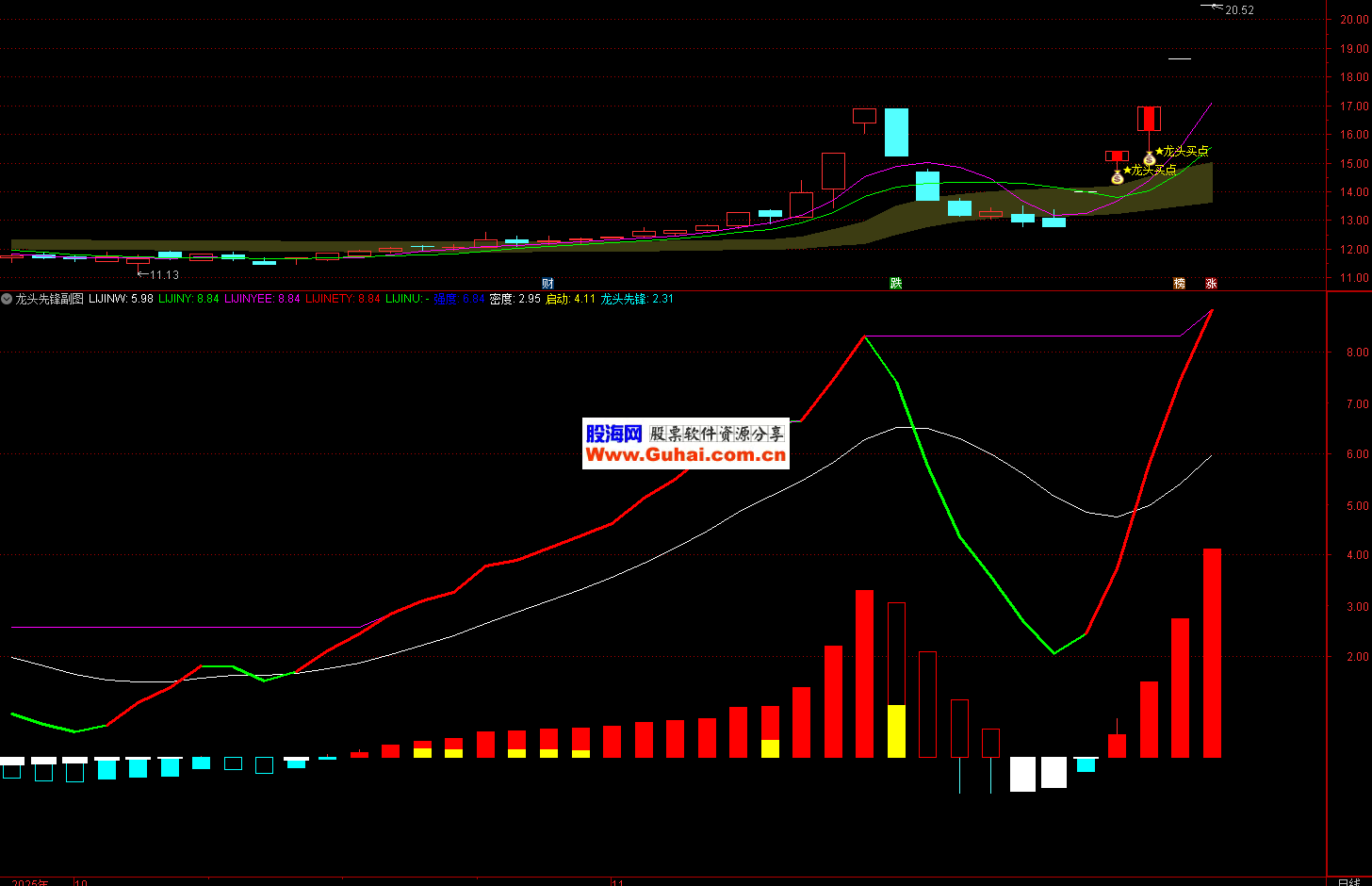This screenshot has height=886, width=1372.
Task: Click the orange 榜 event marker
Action: tap(1179, 283)
